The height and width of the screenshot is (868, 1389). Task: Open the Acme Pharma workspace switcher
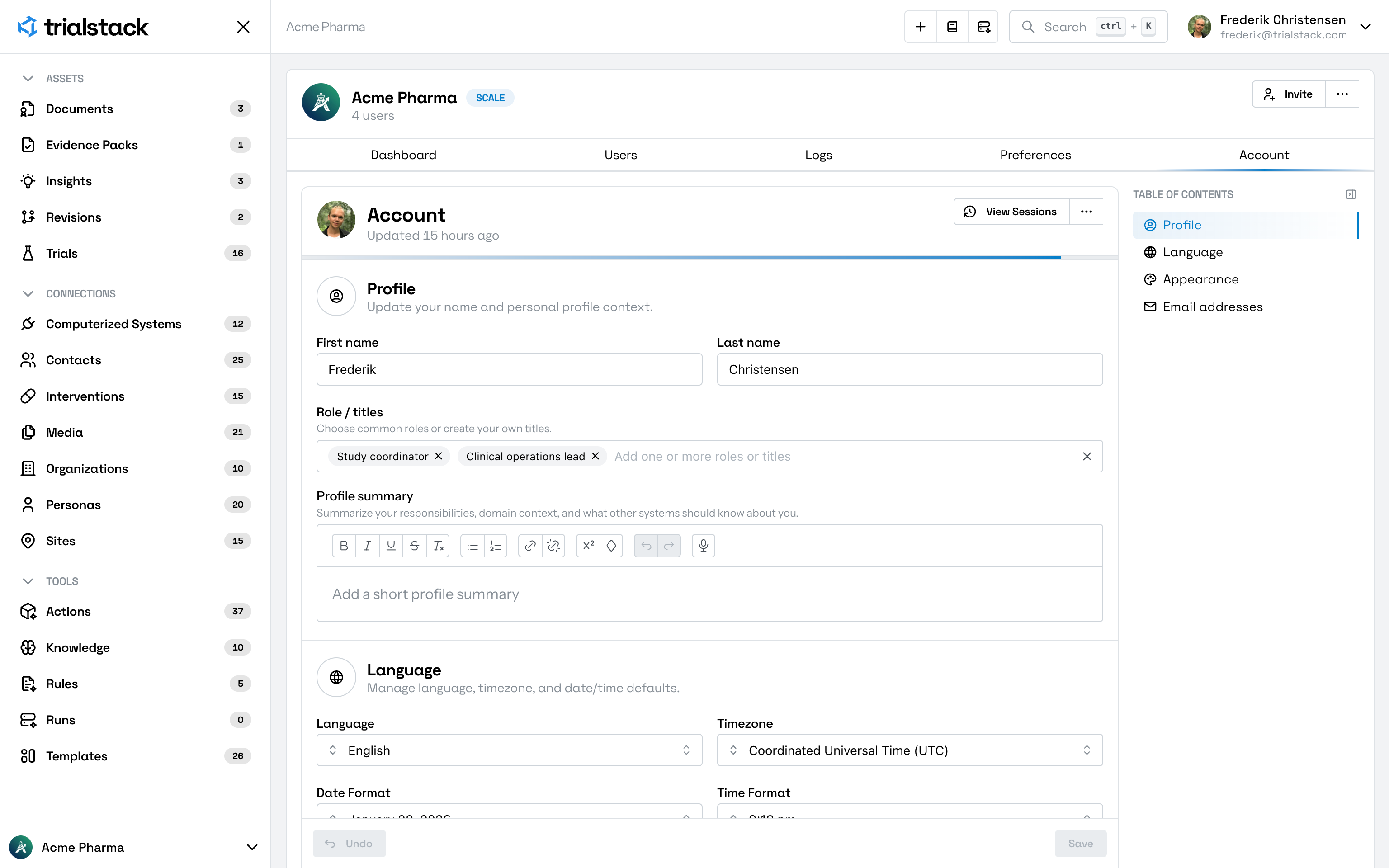tap(135, 847)
